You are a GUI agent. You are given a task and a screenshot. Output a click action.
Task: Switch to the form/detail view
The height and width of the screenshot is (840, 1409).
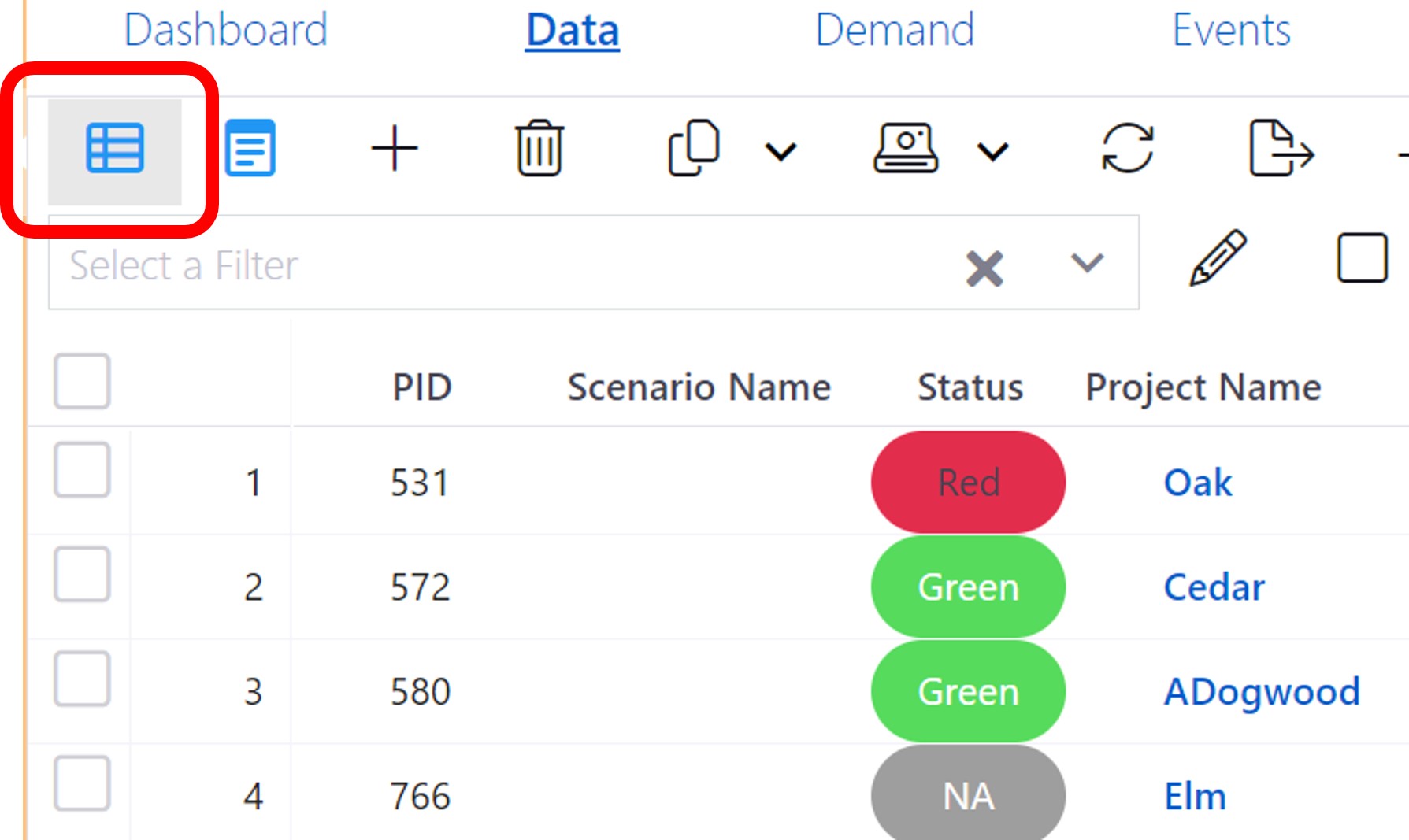pyautogui.click(x=250, y=148)
